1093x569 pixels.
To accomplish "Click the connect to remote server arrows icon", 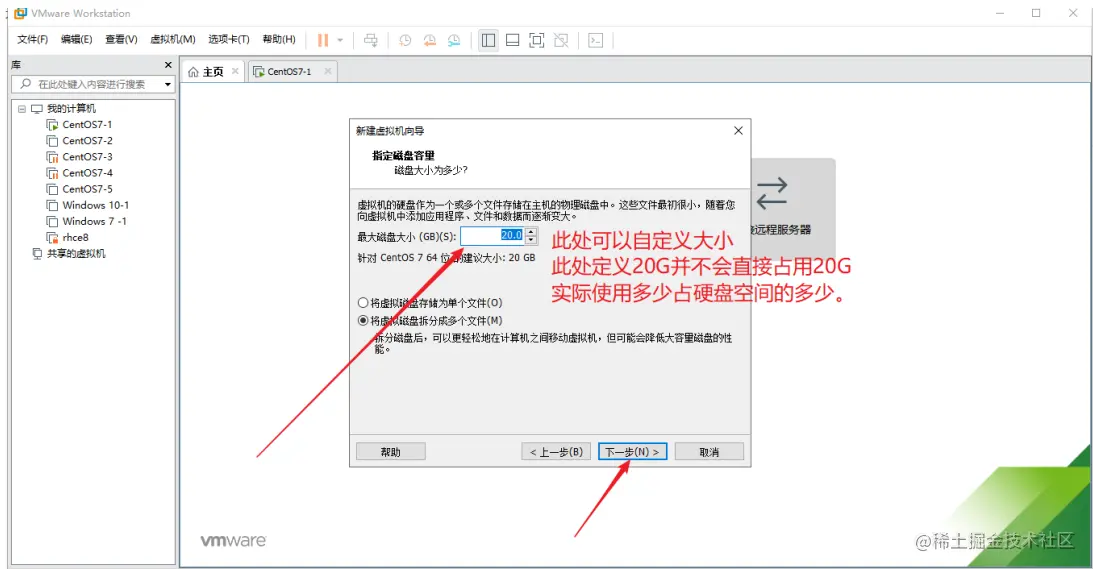I will (772, 193).
